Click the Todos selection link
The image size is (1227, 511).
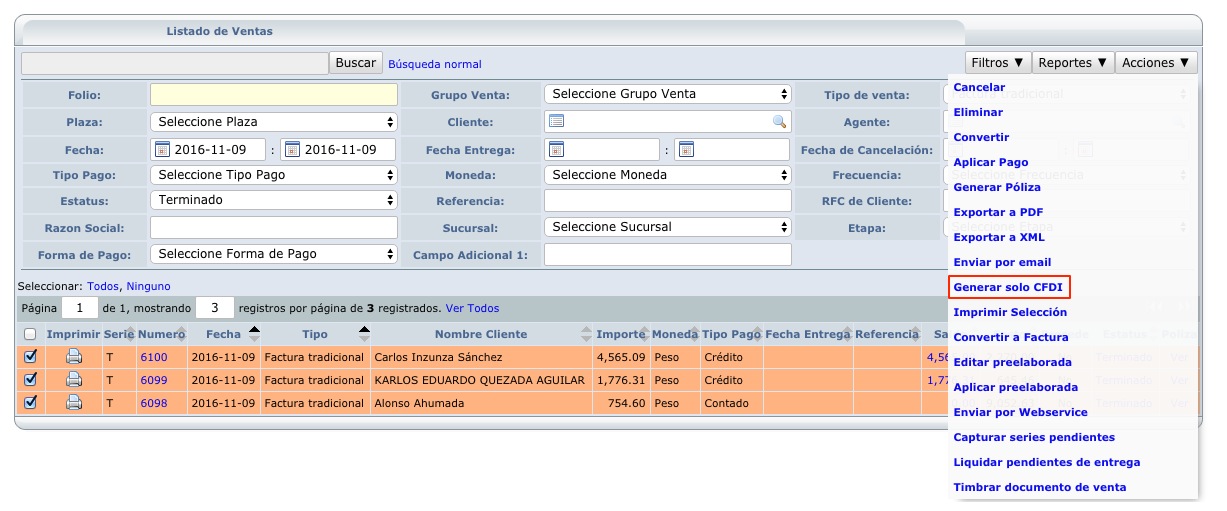(x=103, y=286)
